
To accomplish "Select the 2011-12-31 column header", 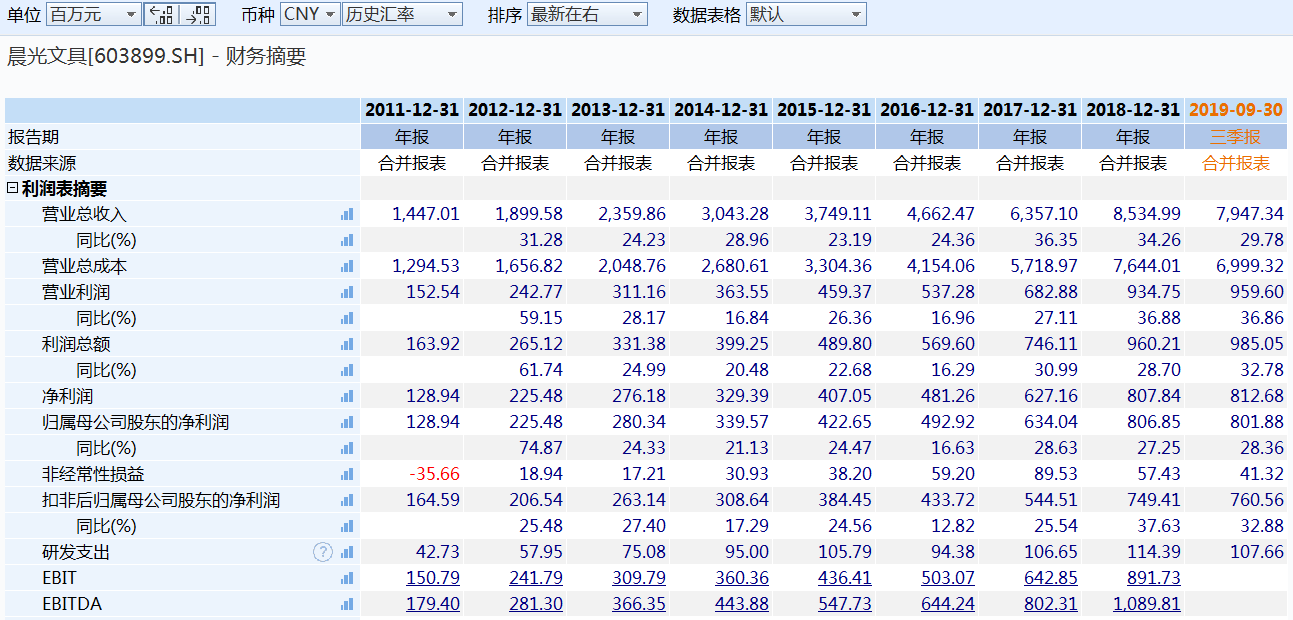I will [412, 110].
